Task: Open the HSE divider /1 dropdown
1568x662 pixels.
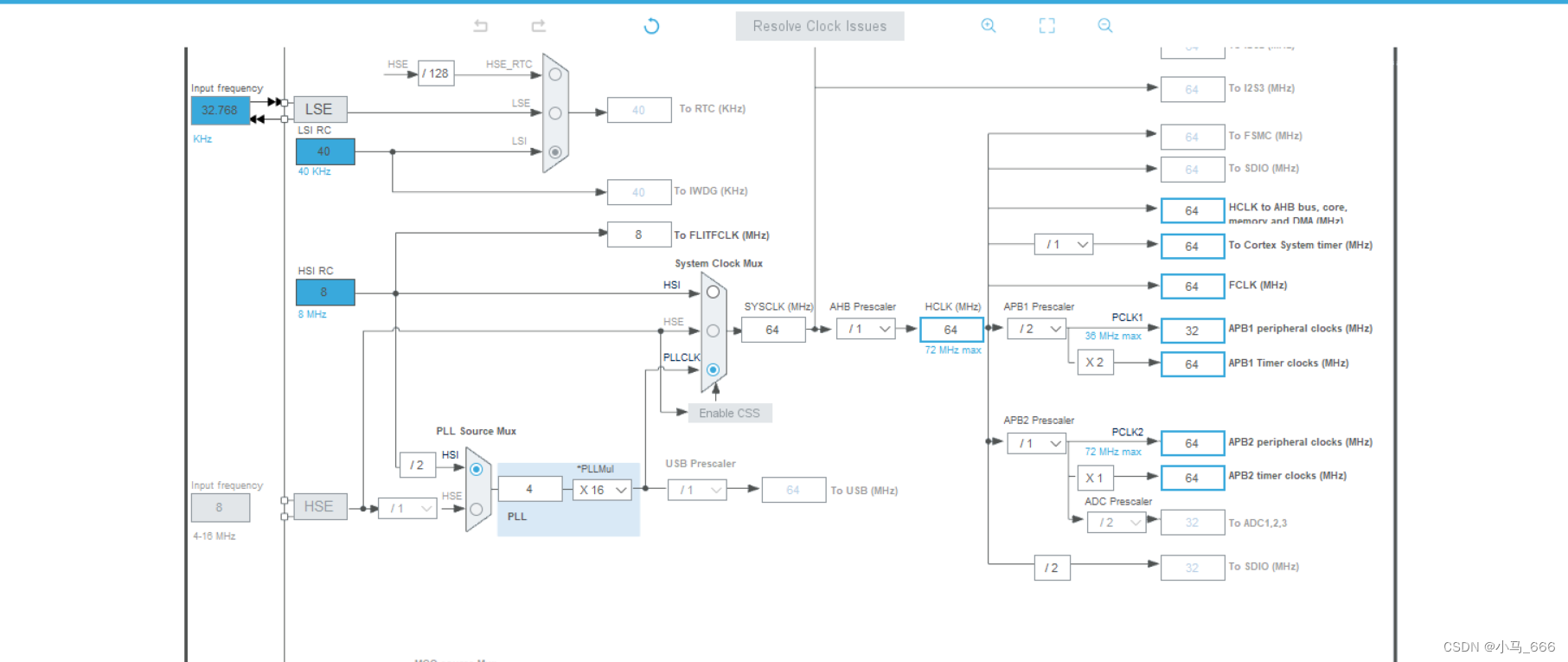Action: pyautogui.click(x=407, y=508)
